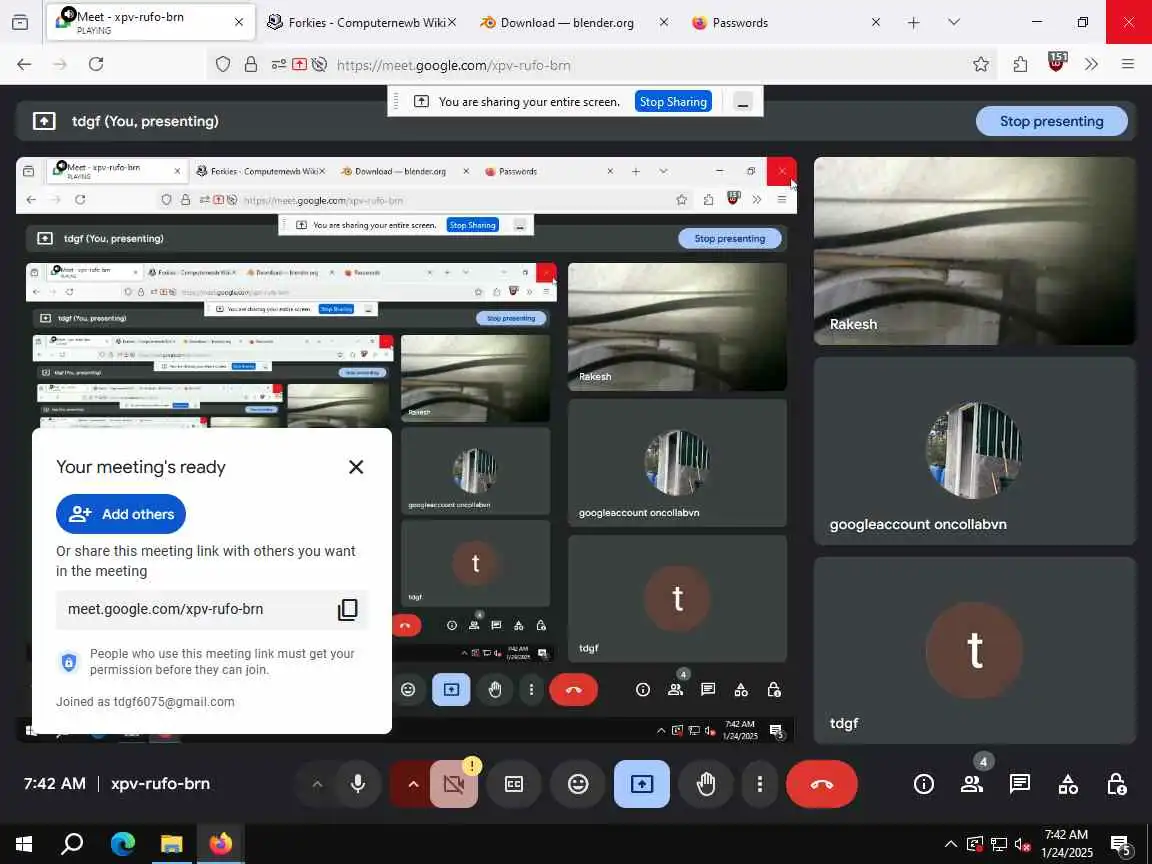Close the Your meeting's ready dialog
This screenshot has height=864, width=1152.
(x=356, y=467)
